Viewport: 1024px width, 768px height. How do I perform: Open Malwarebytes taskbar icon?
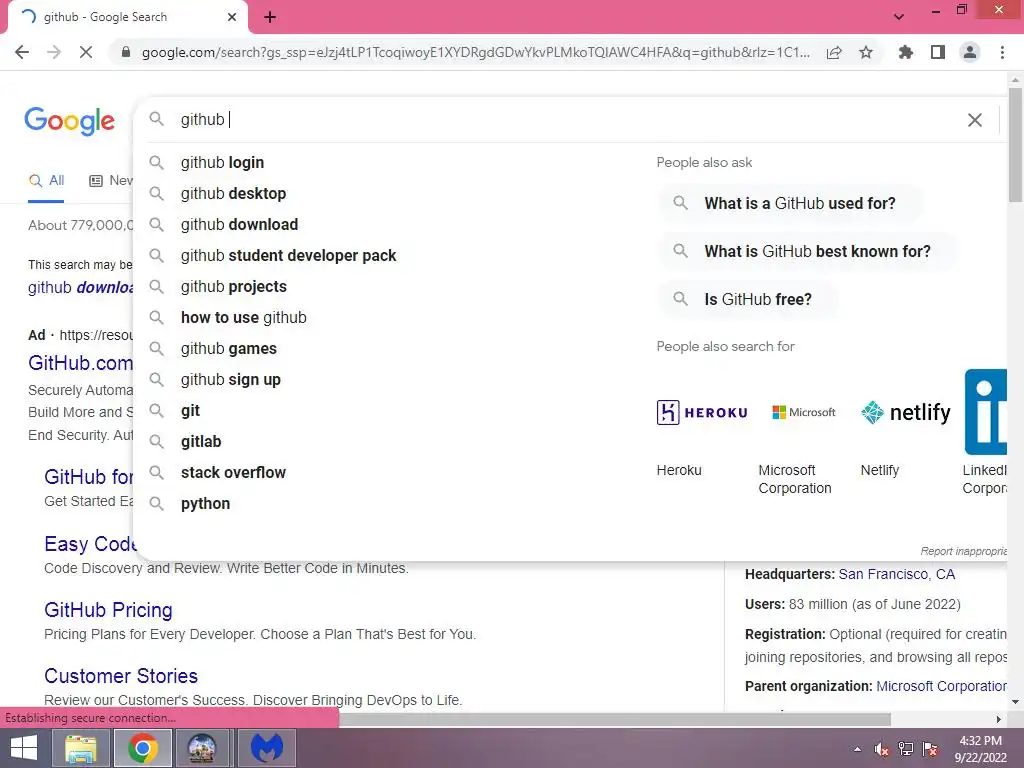point(267,748)
